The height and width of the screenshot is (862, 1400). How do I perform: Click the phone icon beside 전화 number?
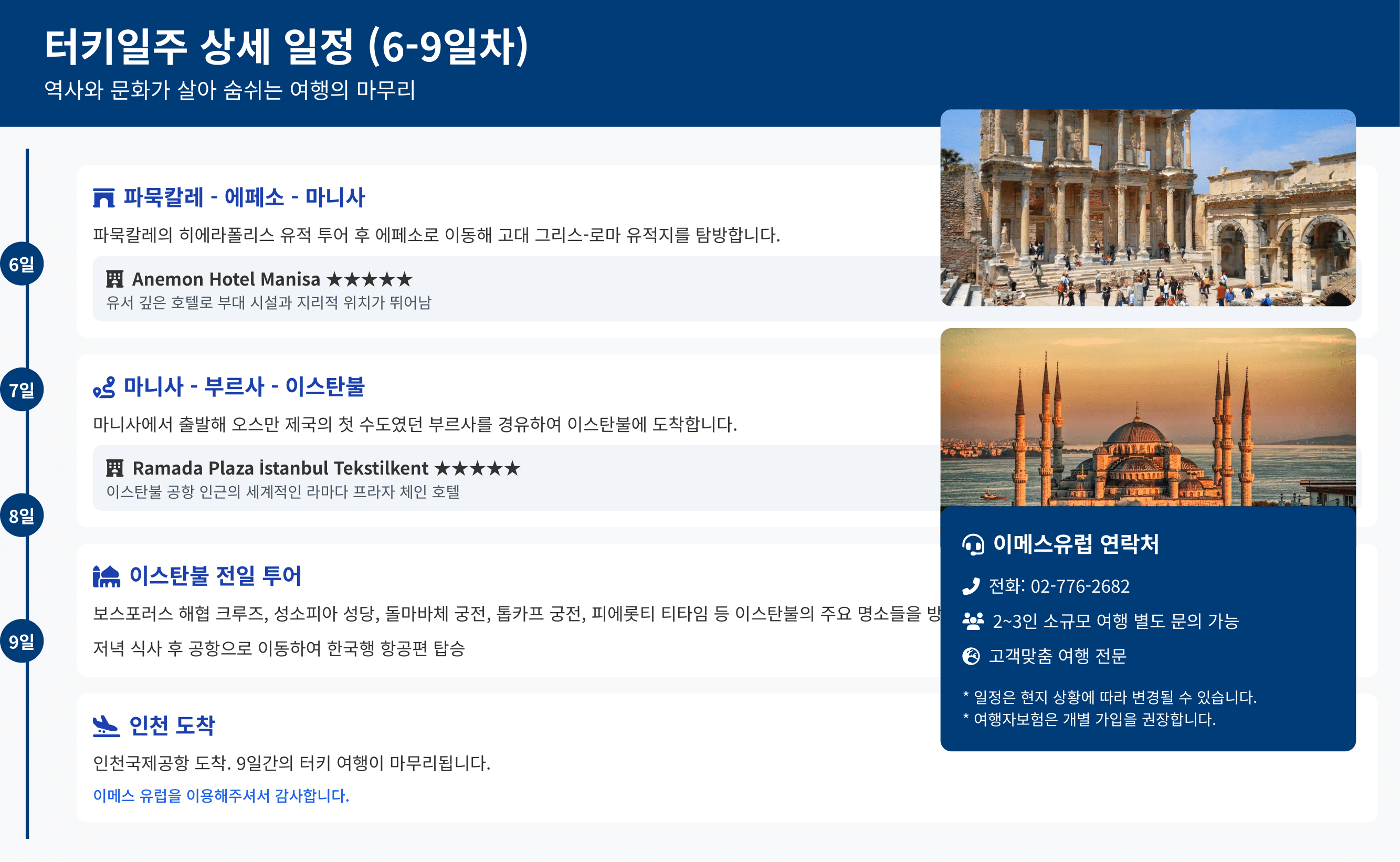971,586
